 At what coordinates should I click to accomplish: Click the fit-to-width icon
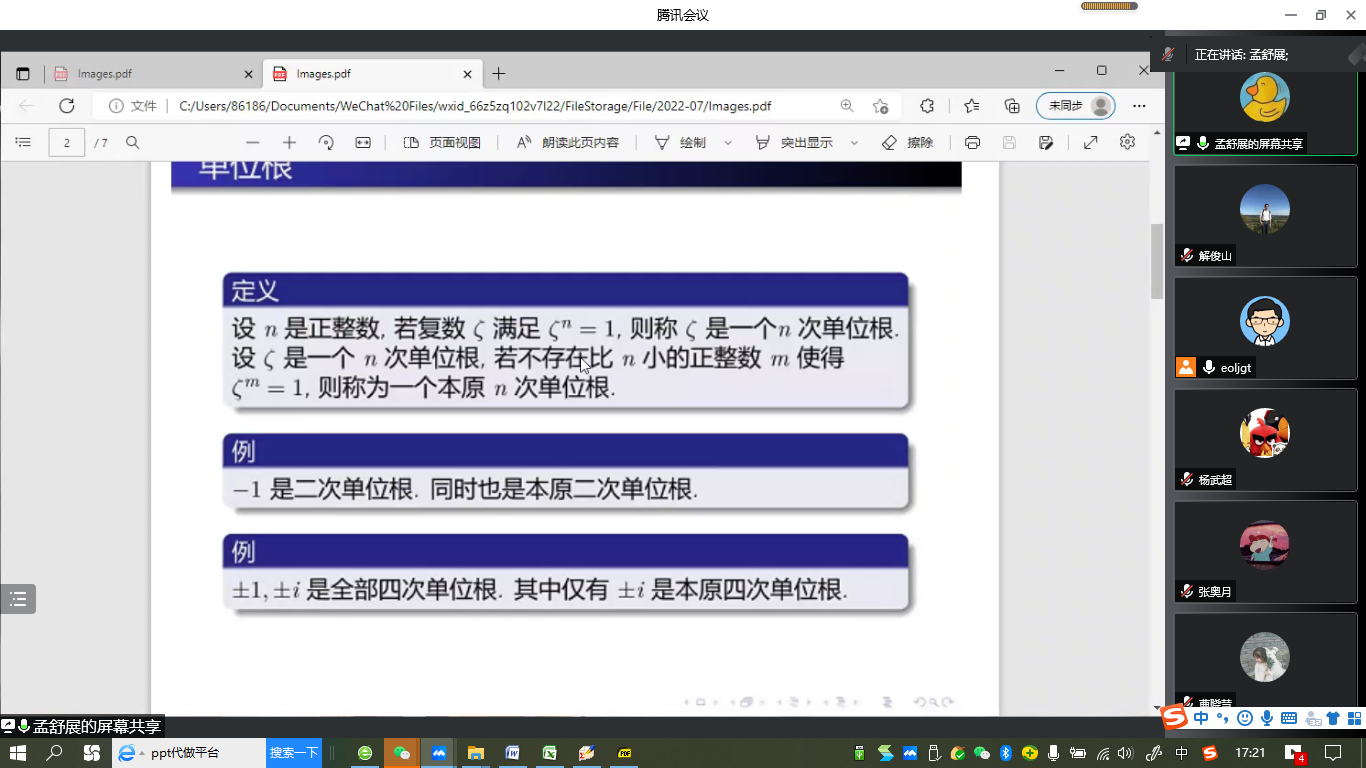click(363, 143)
